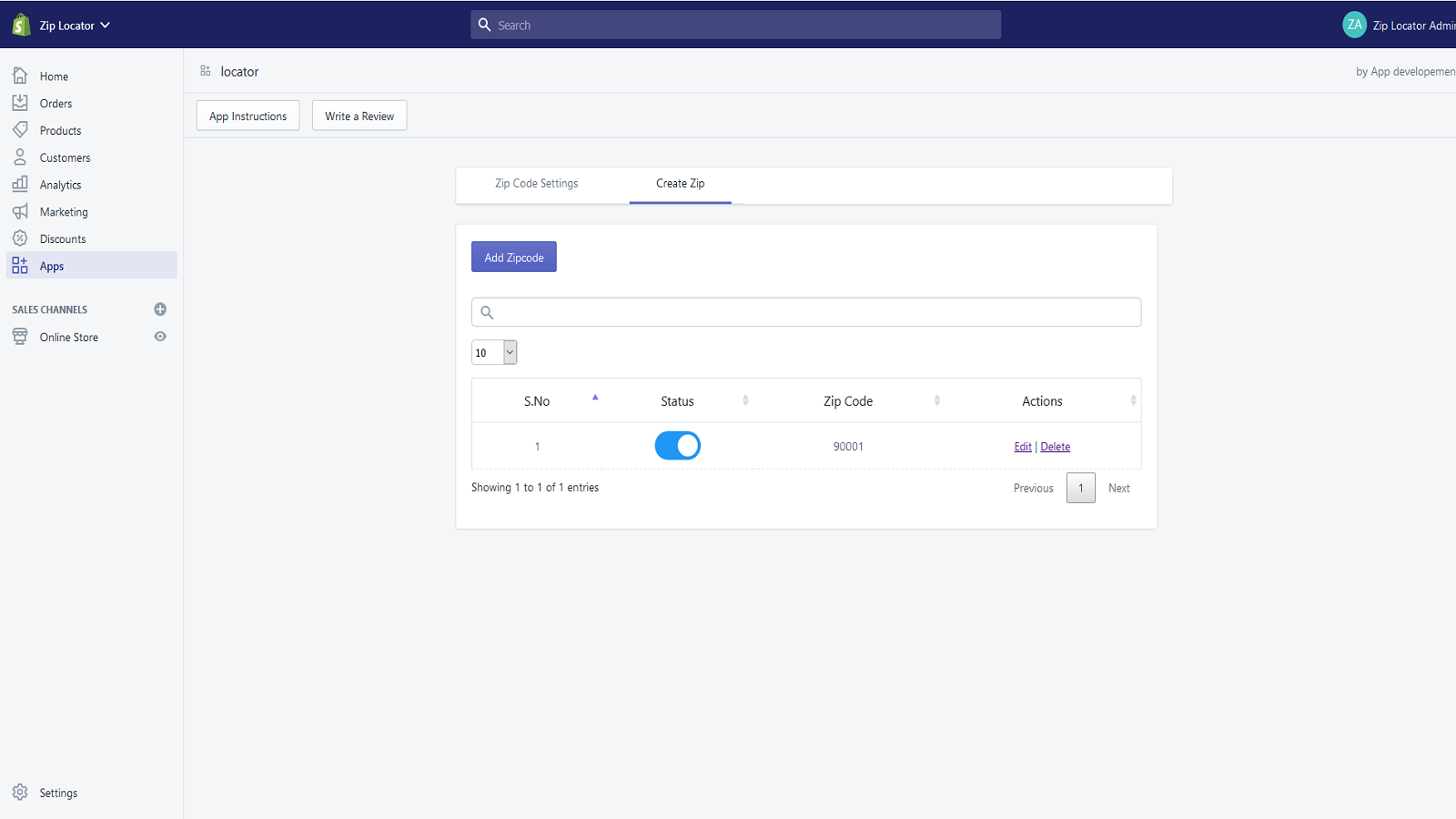Click the Discounts percent badge icon

point(20,238)
